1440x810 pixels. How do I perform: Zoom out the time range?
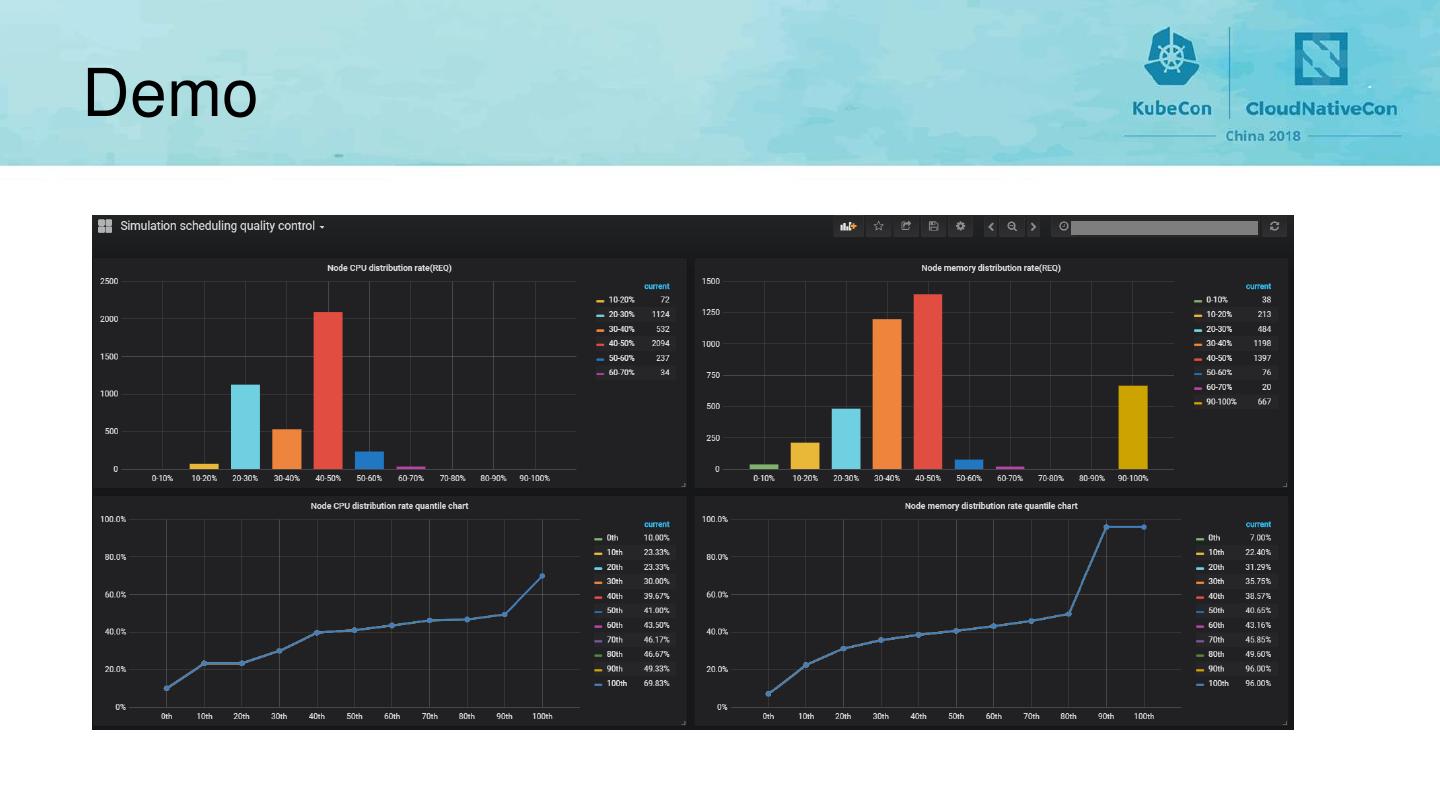point(1012,227)
